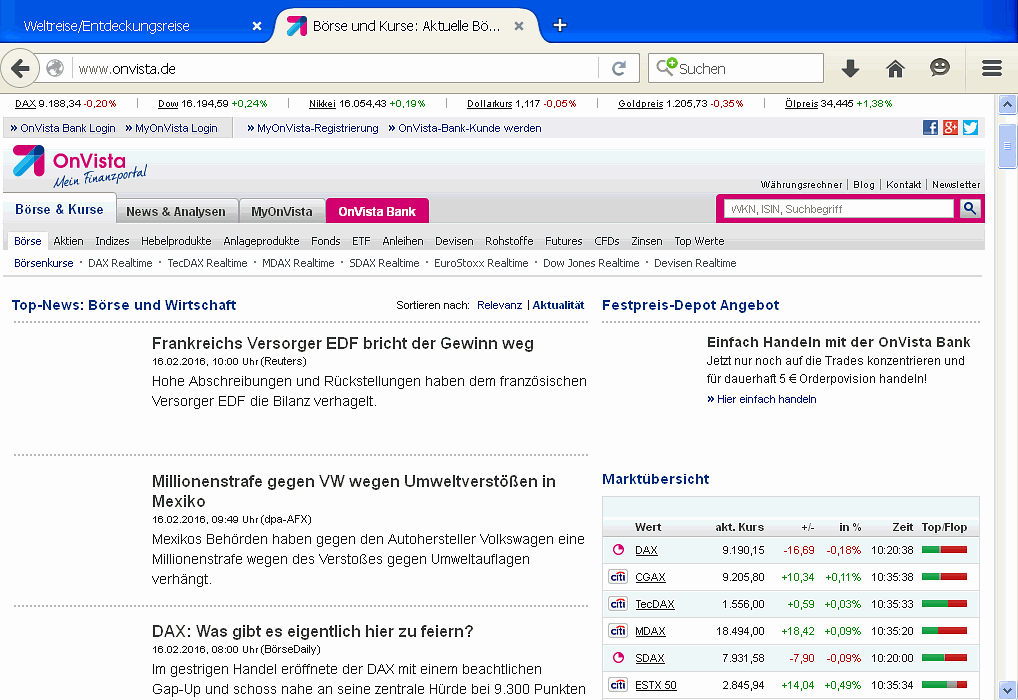Image resolution: width=1018 pixels, height=700 pixels.
Task: Open Rohstoffe menu item
Action: (509, 241)
